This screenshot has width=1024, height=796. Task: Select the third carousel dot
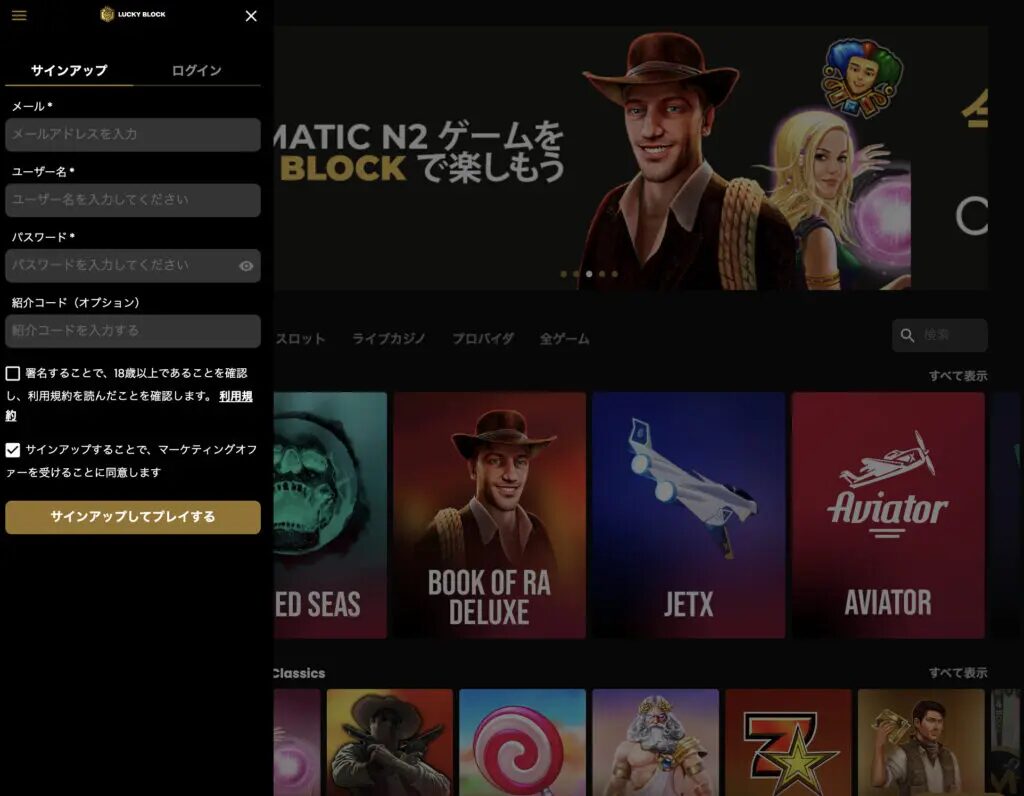click(589, 274)
